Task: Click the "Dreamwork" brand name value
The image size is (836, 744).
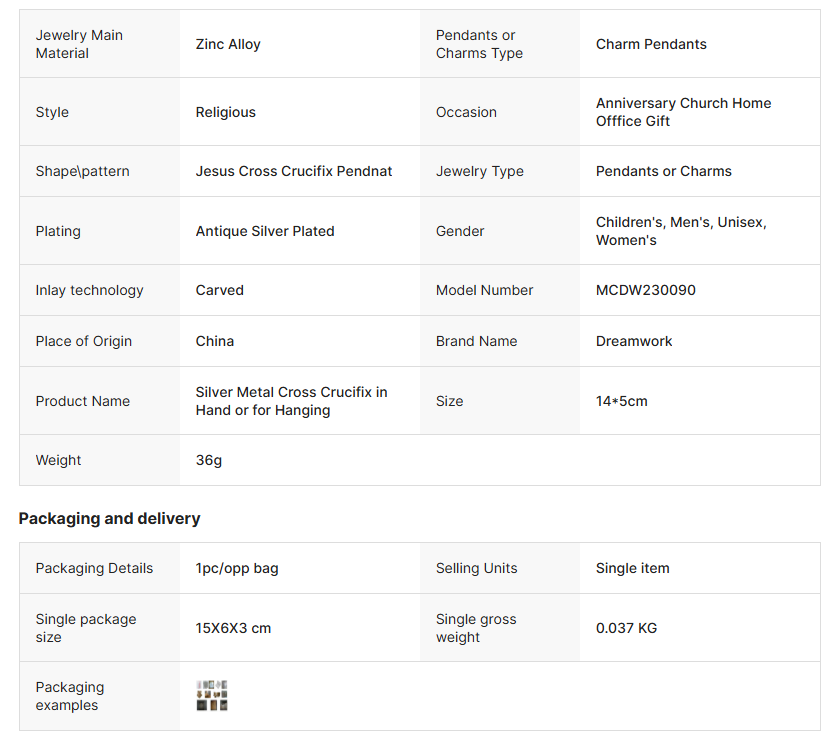Action: [634, 341]
